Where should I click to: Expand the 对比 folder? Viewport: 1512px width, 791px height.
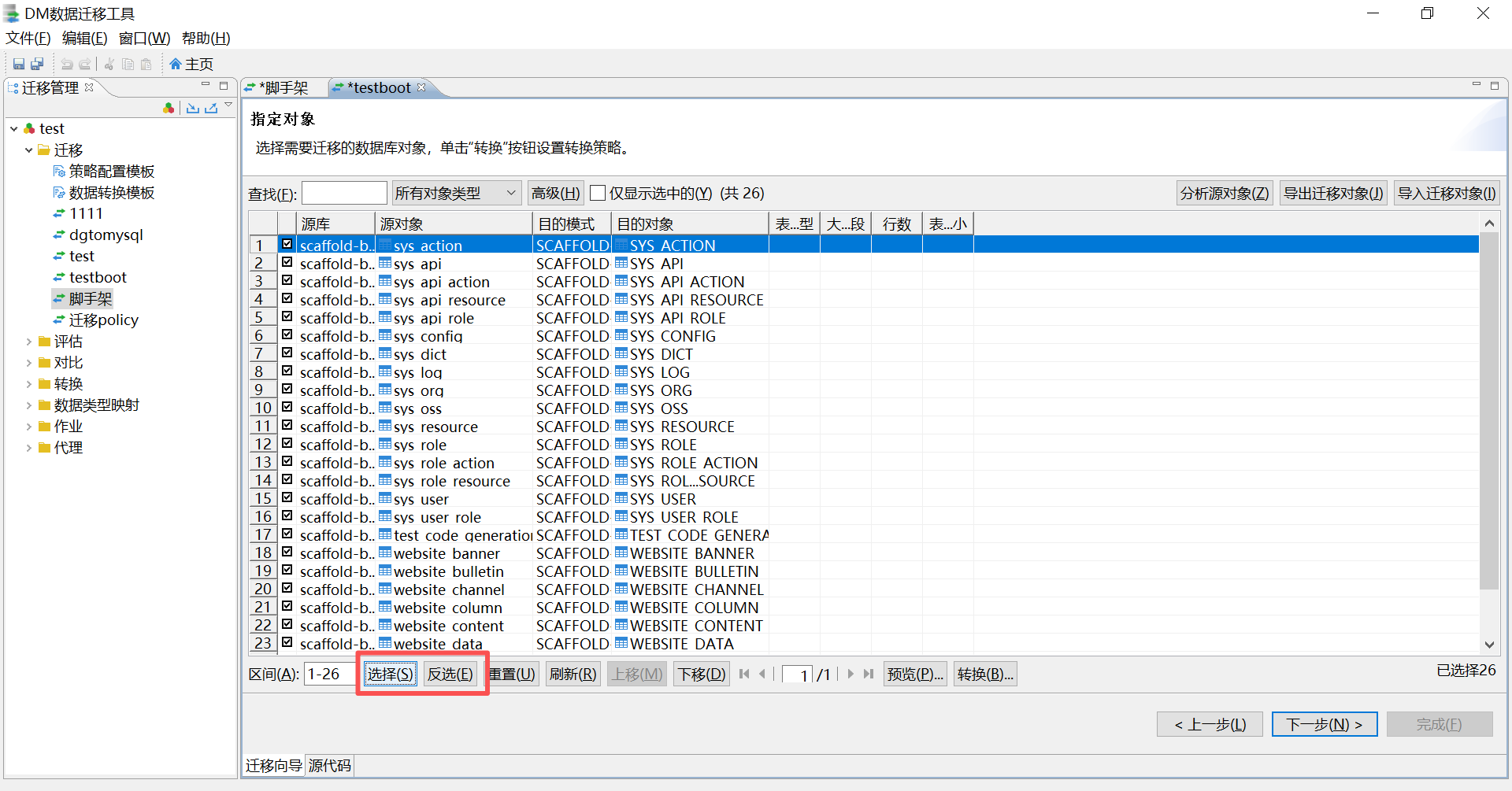click(x=29, y=362)
